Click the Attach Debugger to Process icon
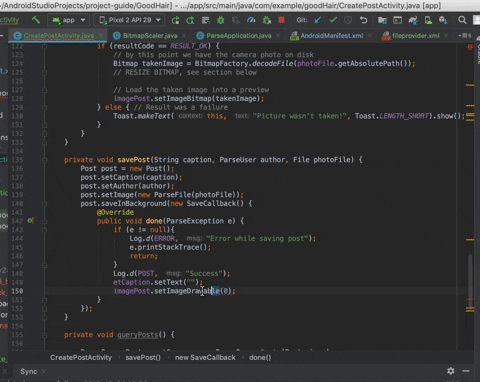 [267, 20]
